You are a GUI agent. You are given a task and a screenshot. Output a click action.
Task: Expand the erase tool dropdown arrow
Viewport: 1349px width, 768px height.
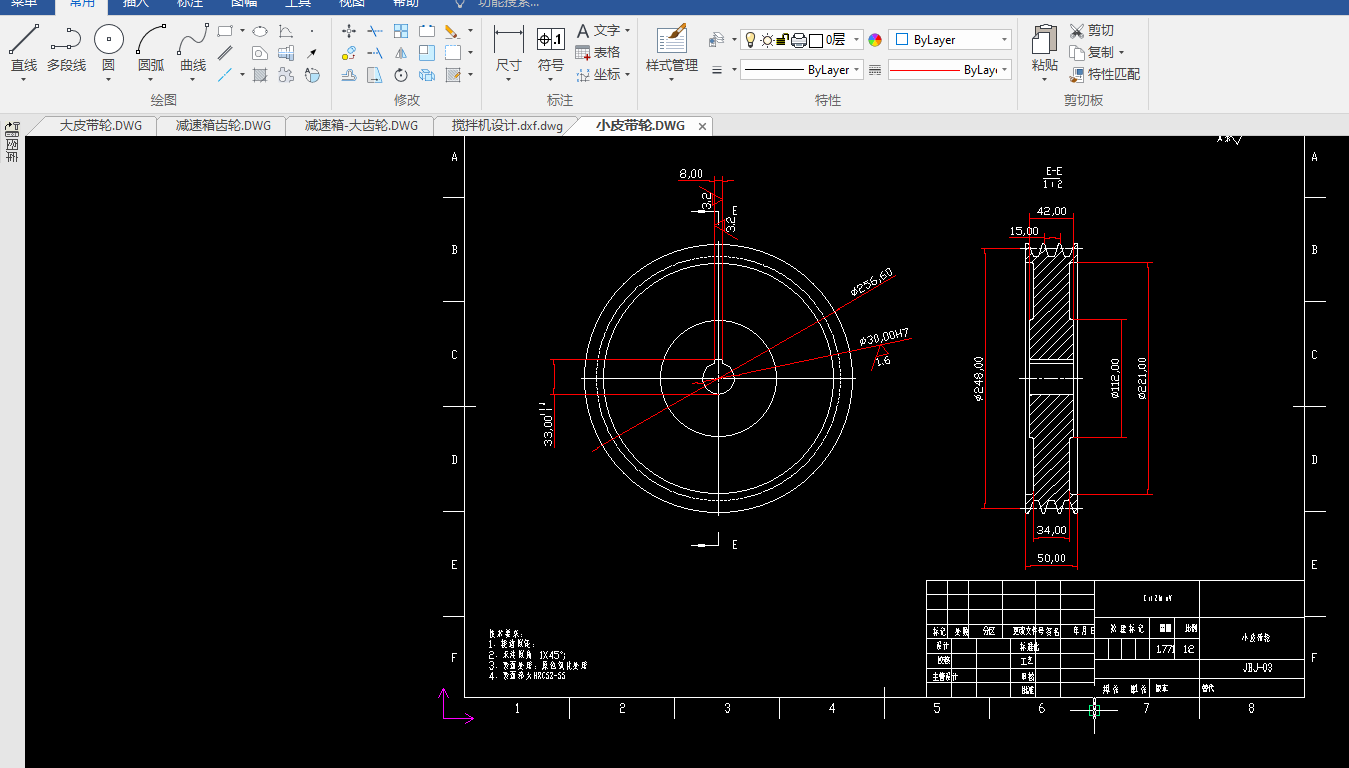coord(469,31)
